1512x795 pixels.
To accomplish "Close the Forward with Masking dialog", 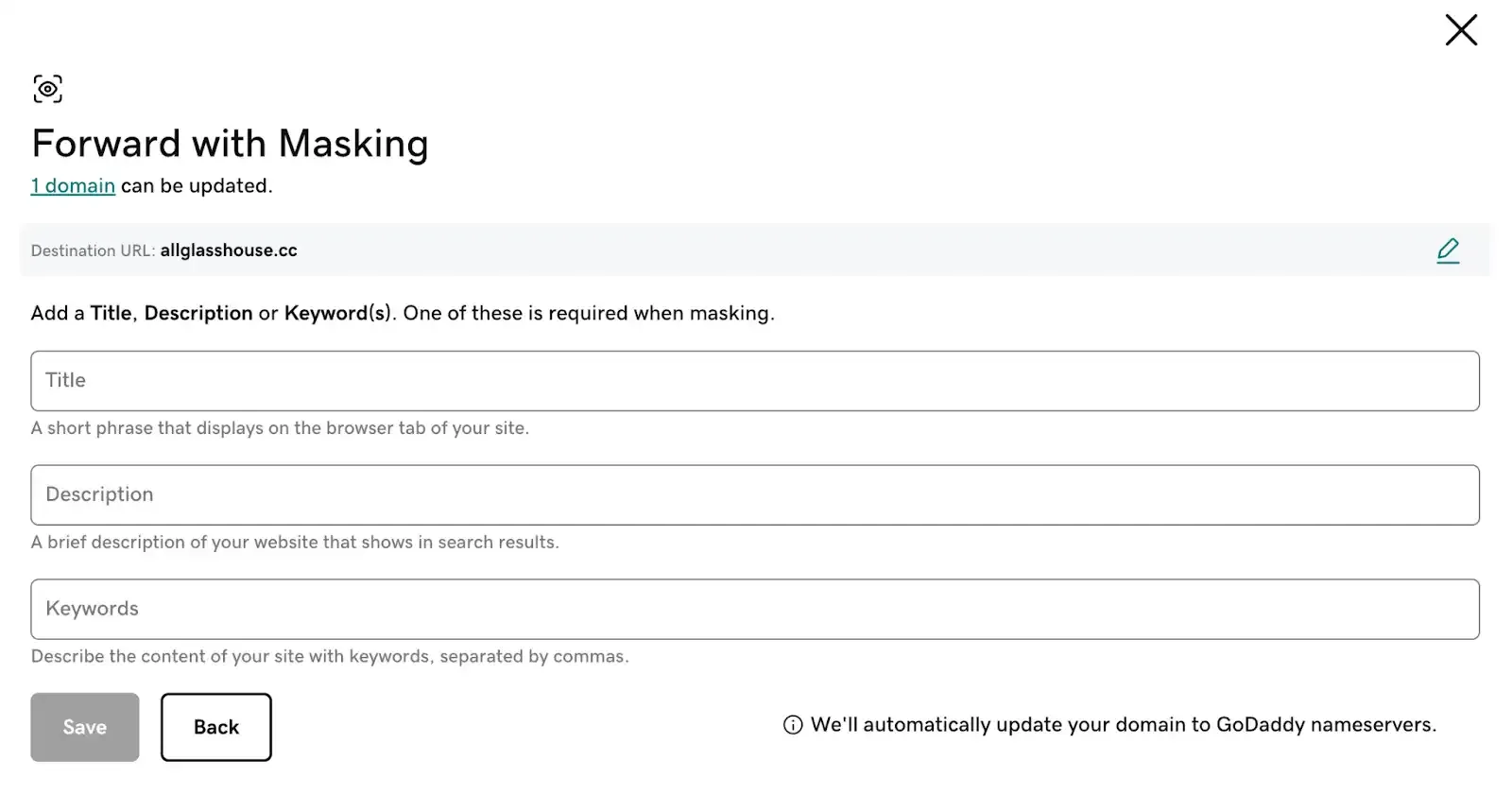I will 1461,30.
